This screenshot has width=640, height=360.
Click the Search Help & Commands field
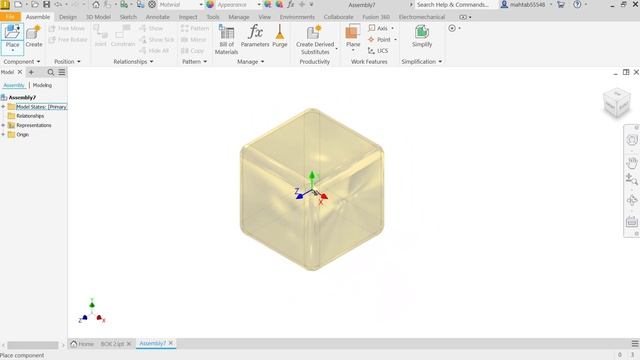click(x=456, y=4)
